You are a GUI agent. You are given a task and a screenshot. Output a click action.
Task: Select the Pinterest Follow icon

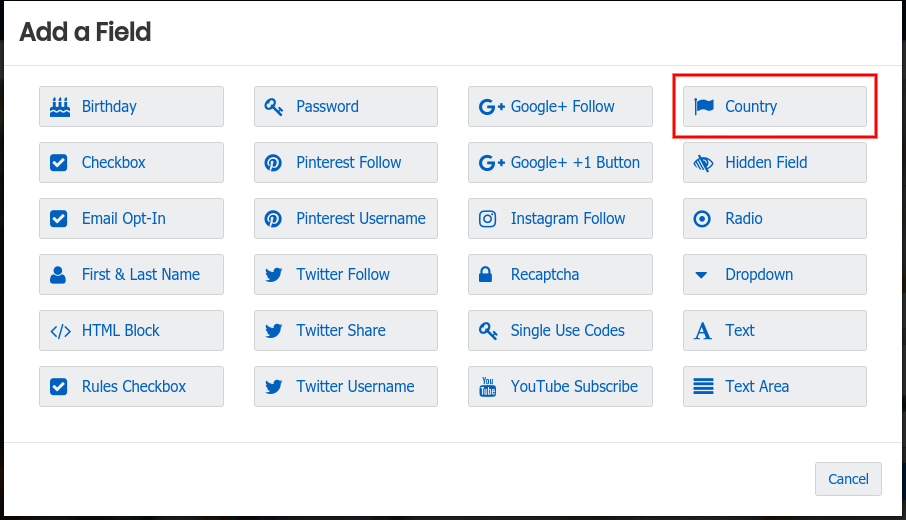click(273, 162)
